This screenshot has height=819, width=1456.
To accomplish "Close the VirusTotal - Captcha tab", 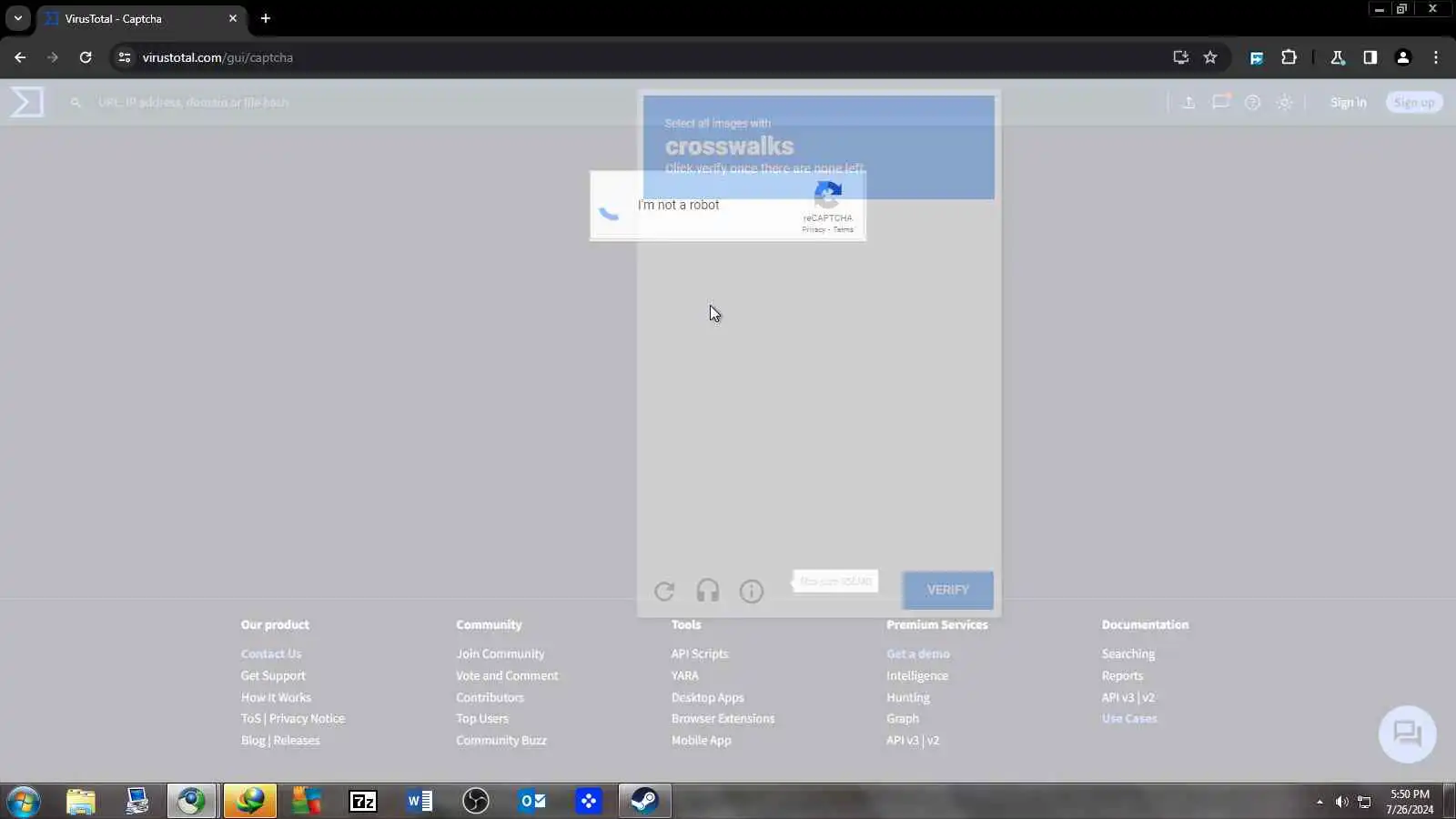I will (232, 18).
